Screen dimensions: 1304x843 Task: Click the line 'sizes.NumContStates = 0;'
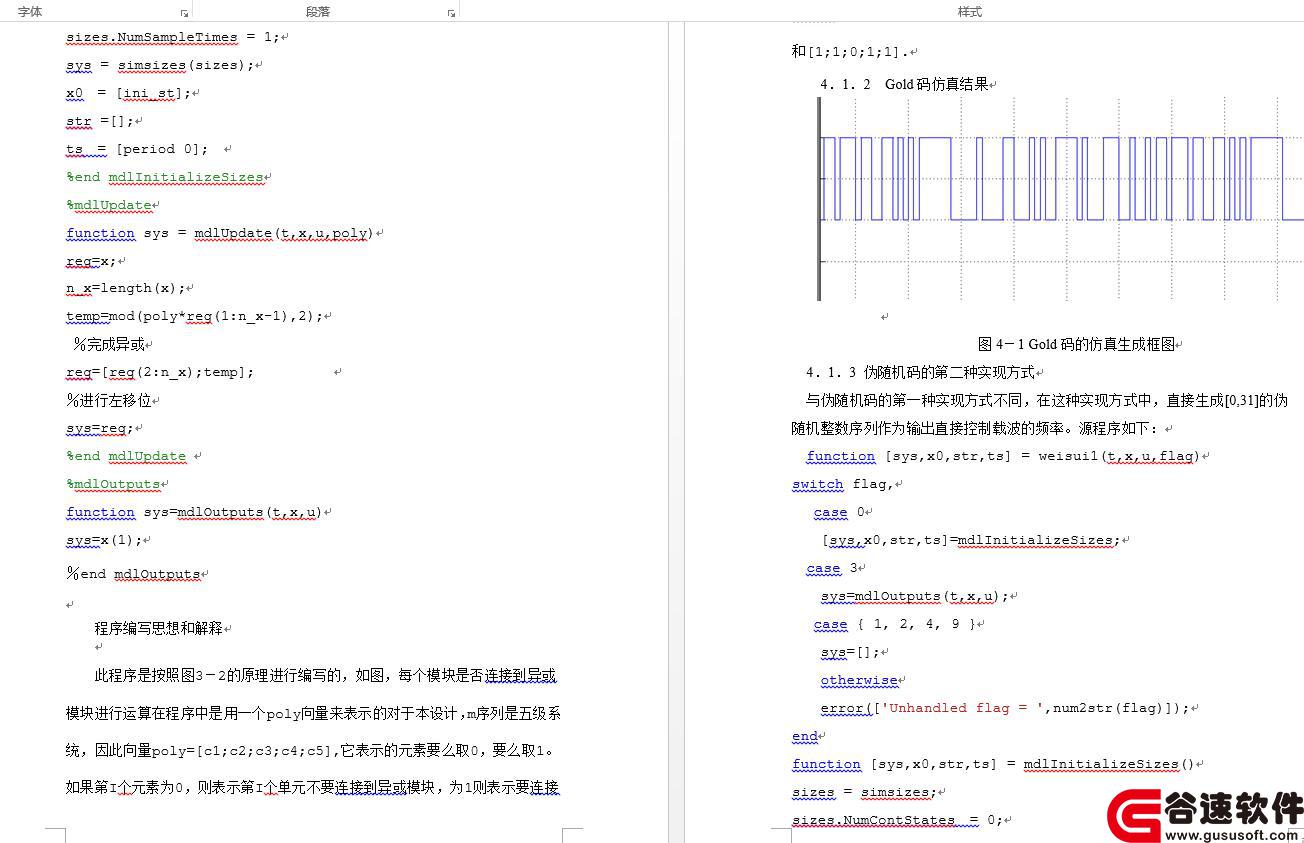(x=897, y=820)
